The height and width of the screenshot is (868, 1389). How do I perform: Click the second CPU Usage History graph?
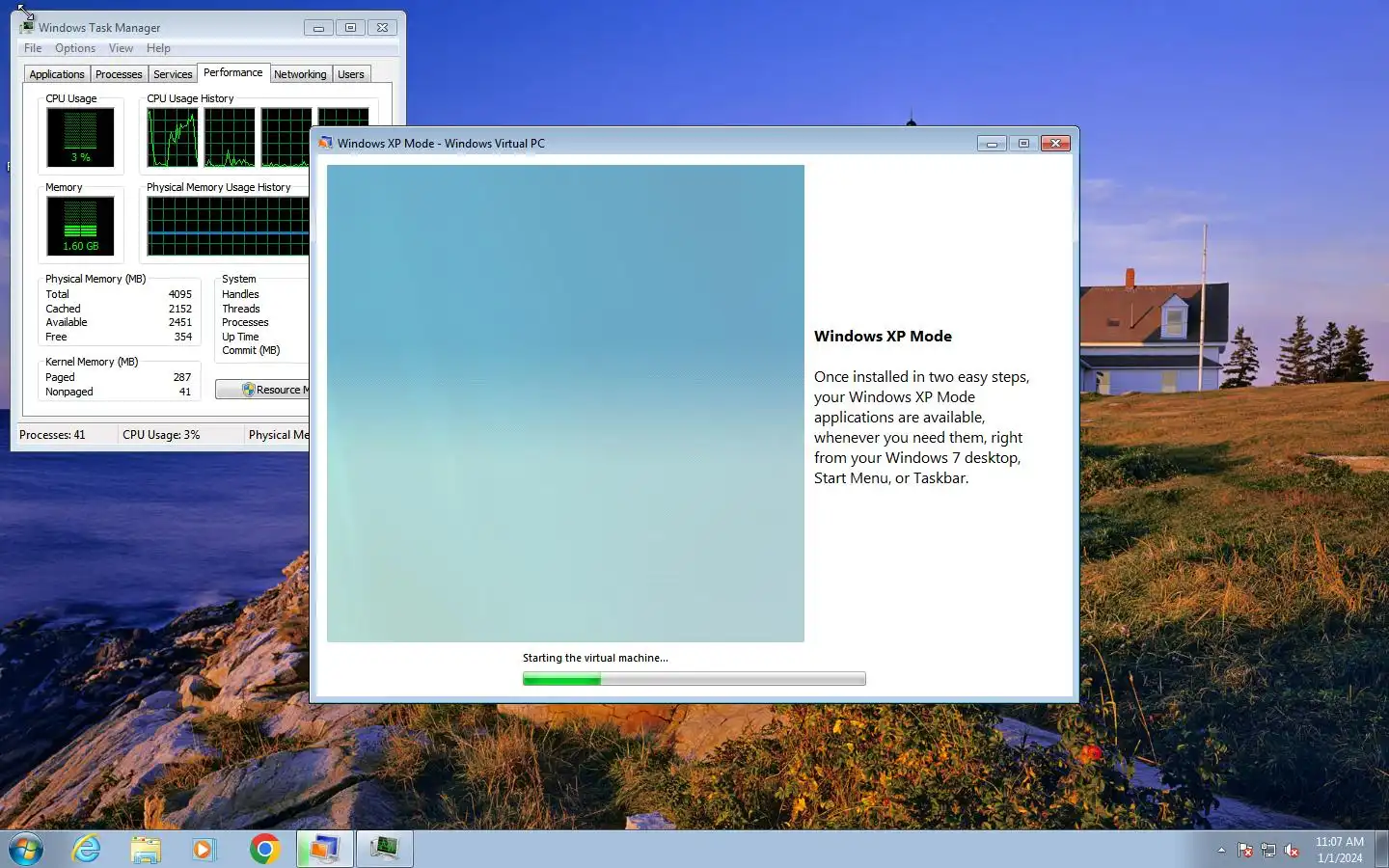pyautogui.click(x=230, y=137)
